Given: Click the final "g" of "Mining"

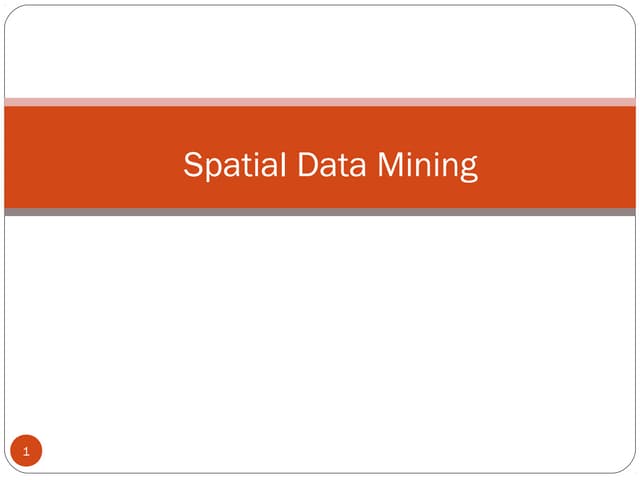Looking at the screenshot, I should tap(467, 167).
